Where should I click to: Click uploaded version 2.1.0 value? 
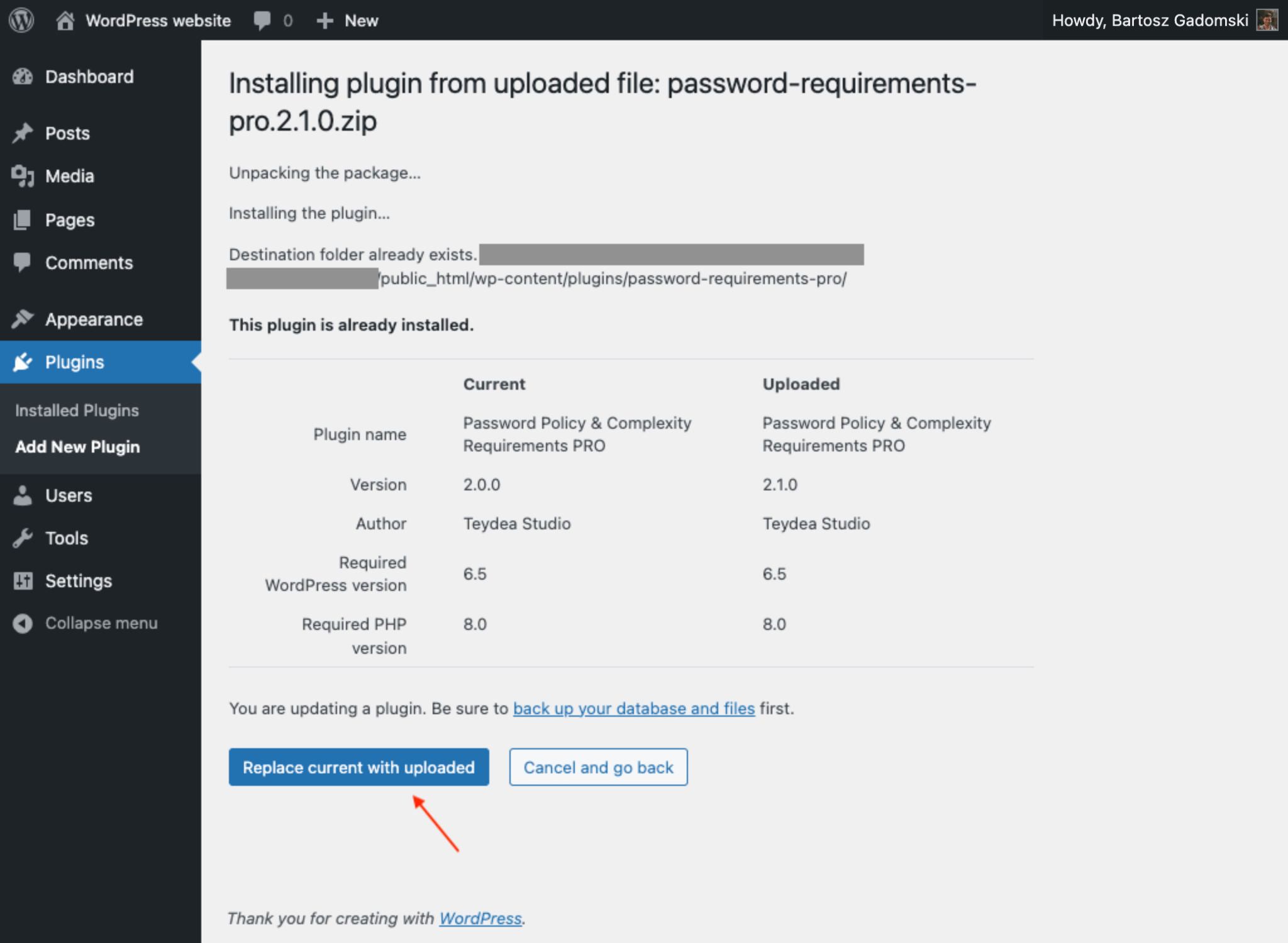780,485
